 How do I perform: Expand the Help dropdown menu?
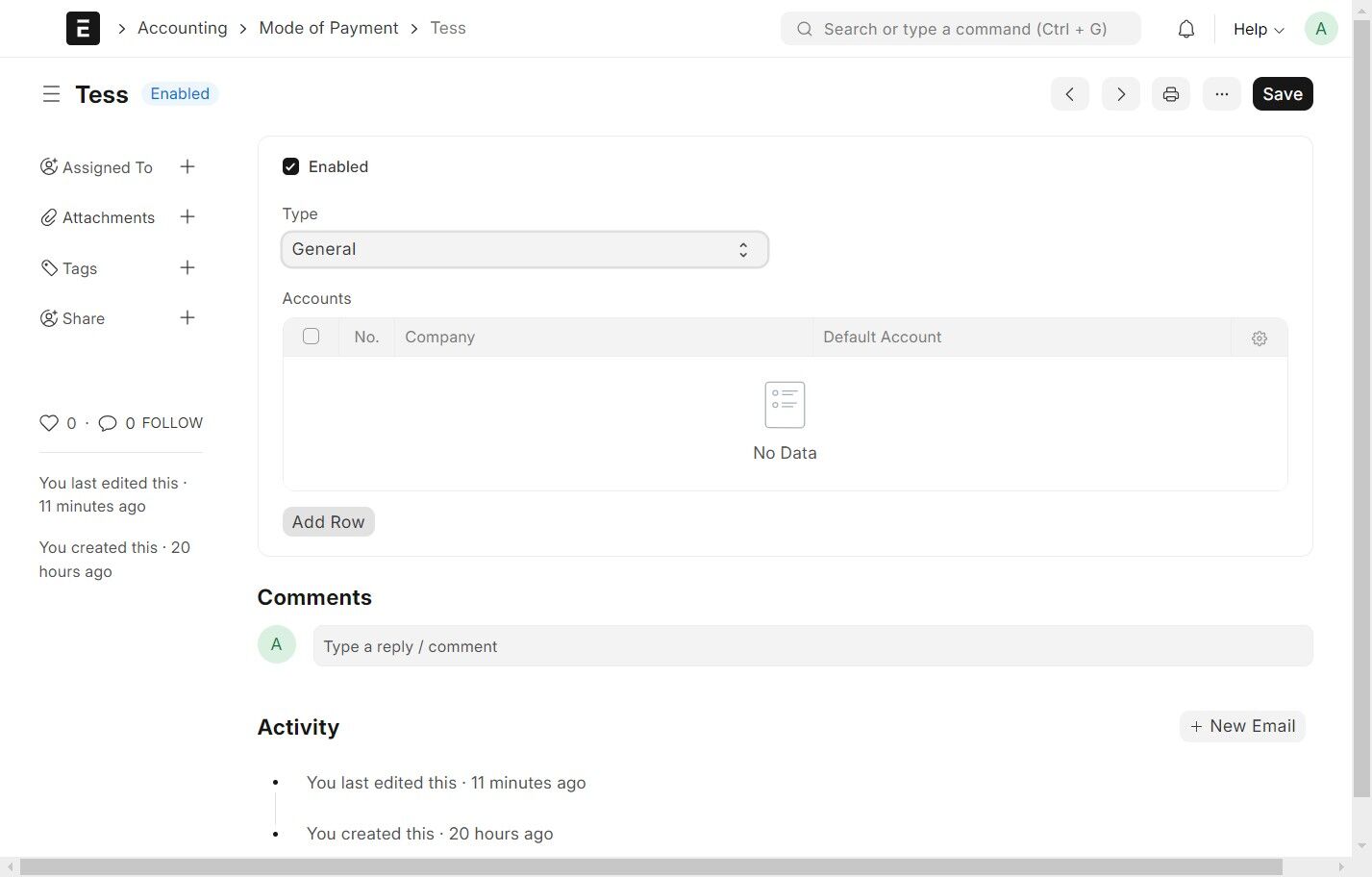point(1258,29)
